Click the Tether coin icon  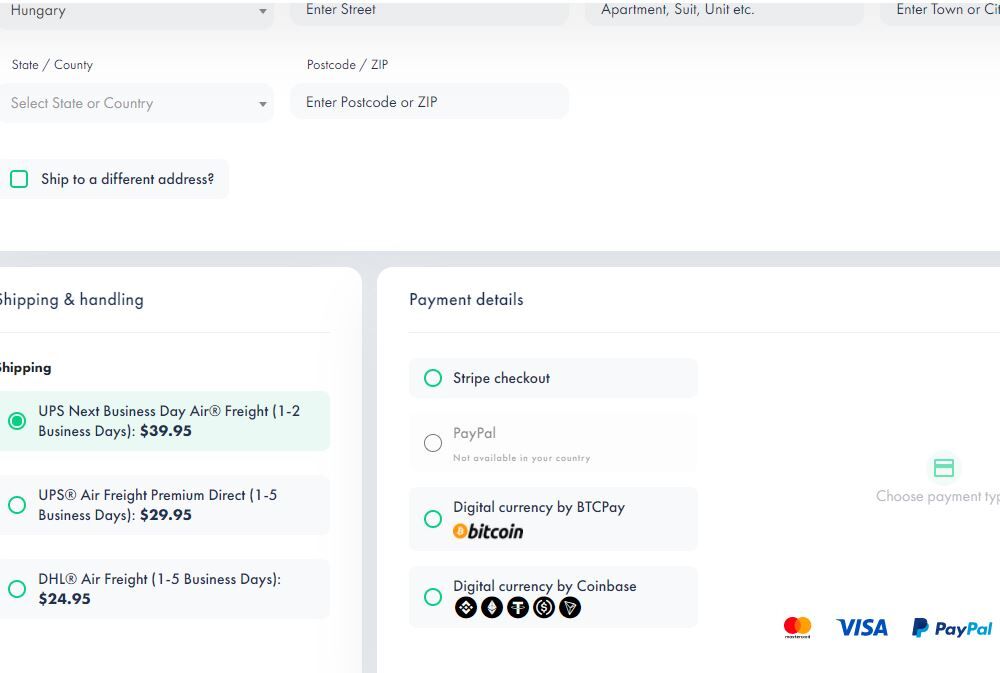(x=518, y=608)
